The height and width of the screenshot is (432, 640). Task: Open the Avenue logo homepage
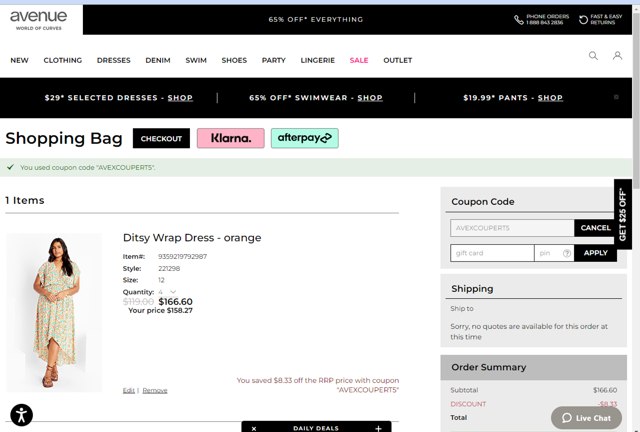39,20
